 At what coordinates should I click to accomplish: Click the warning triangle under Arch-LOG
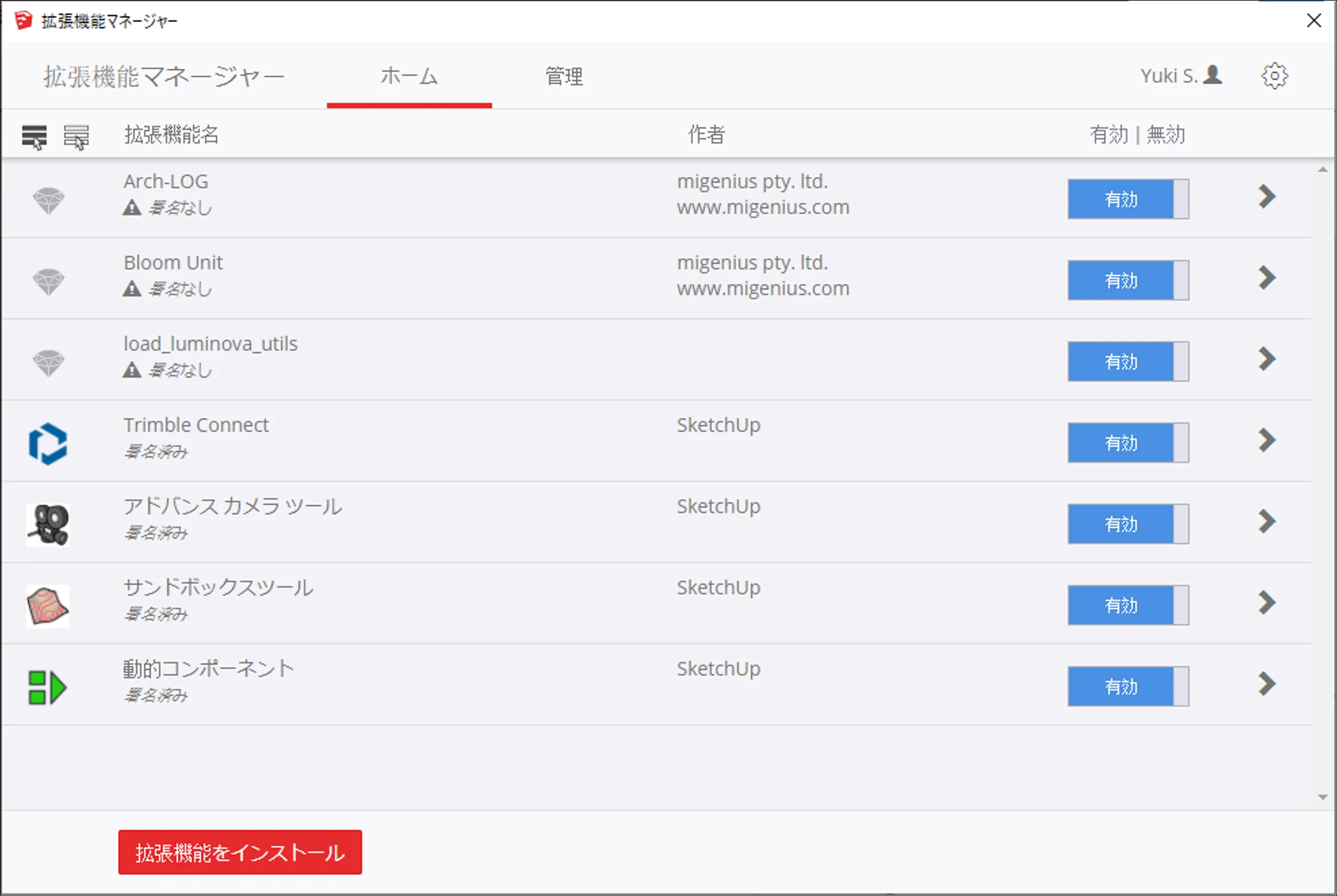132,208
